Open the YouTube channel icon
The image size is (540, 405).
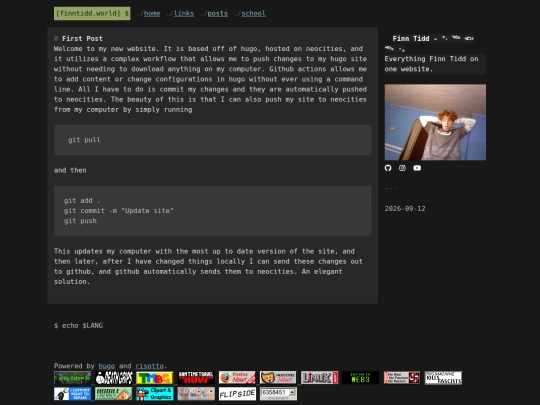(417, 168)
